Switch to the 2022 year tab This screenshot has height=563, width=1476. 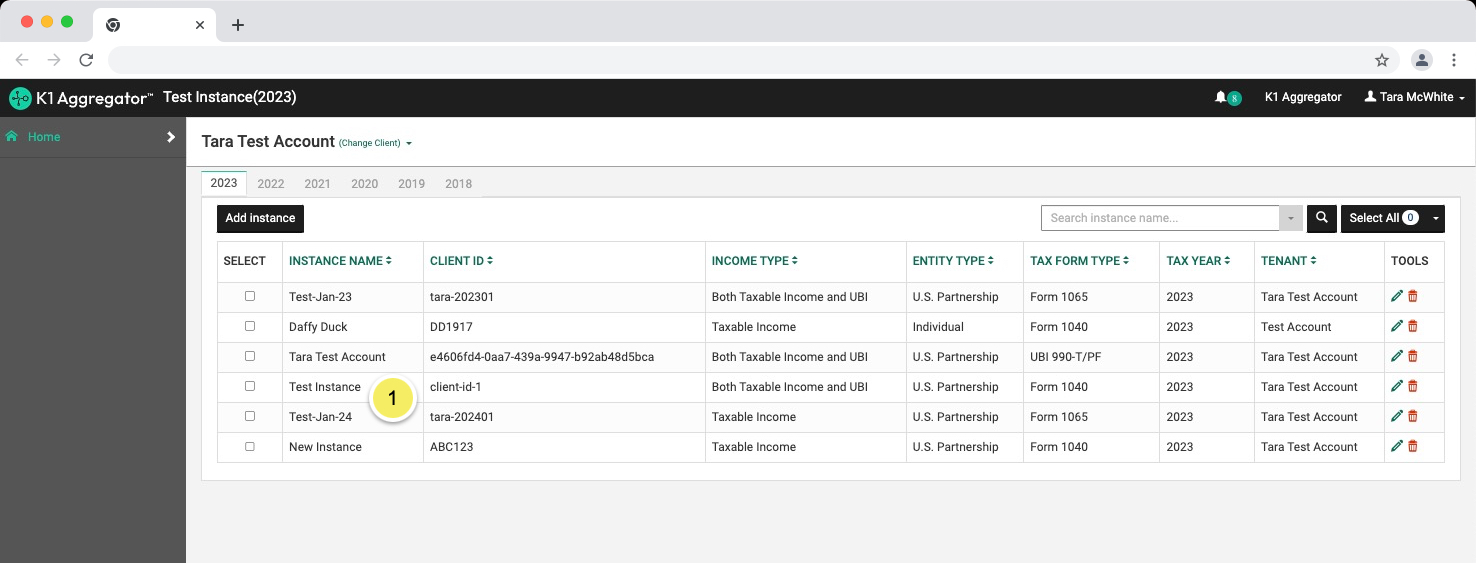point(270,184)
